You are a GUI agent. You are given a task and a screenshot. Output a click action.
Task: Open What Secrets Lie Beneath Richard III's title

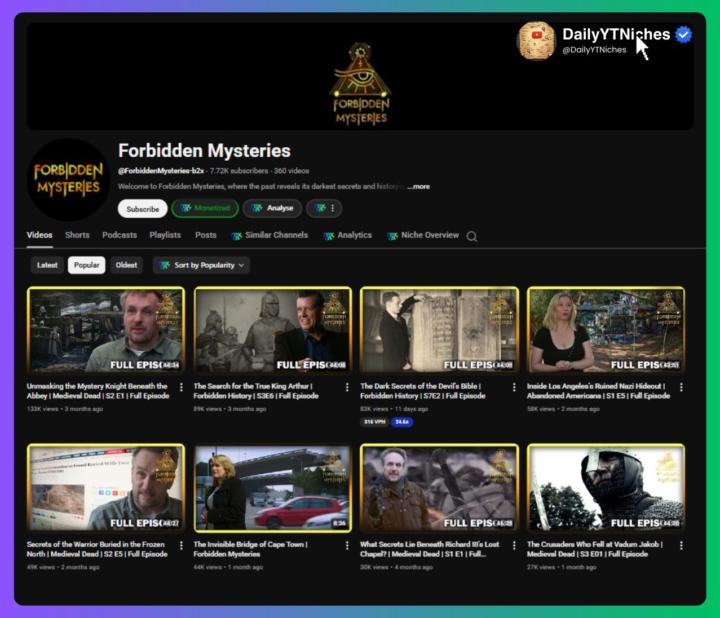(x=429, y=549)
